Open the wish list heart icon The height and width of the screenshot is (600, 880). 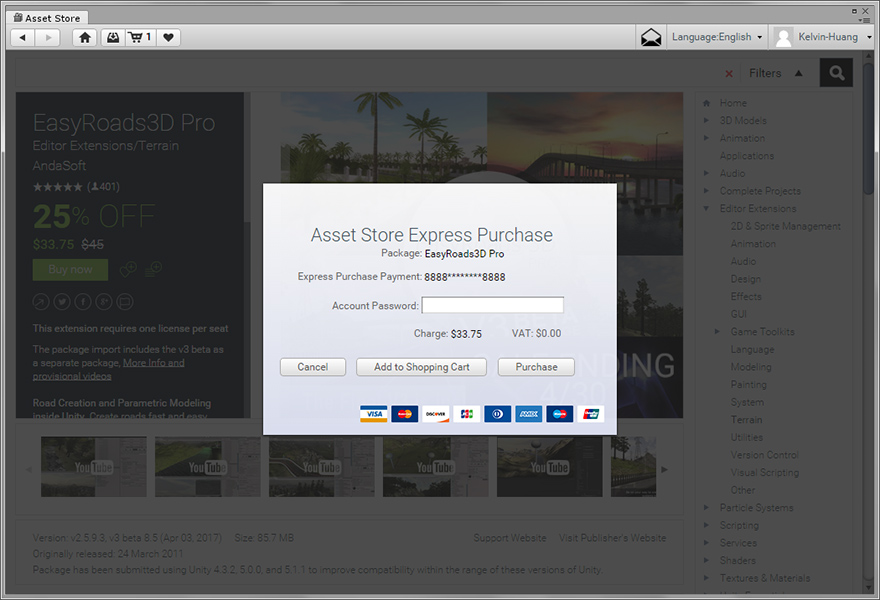tap(169, 37)
